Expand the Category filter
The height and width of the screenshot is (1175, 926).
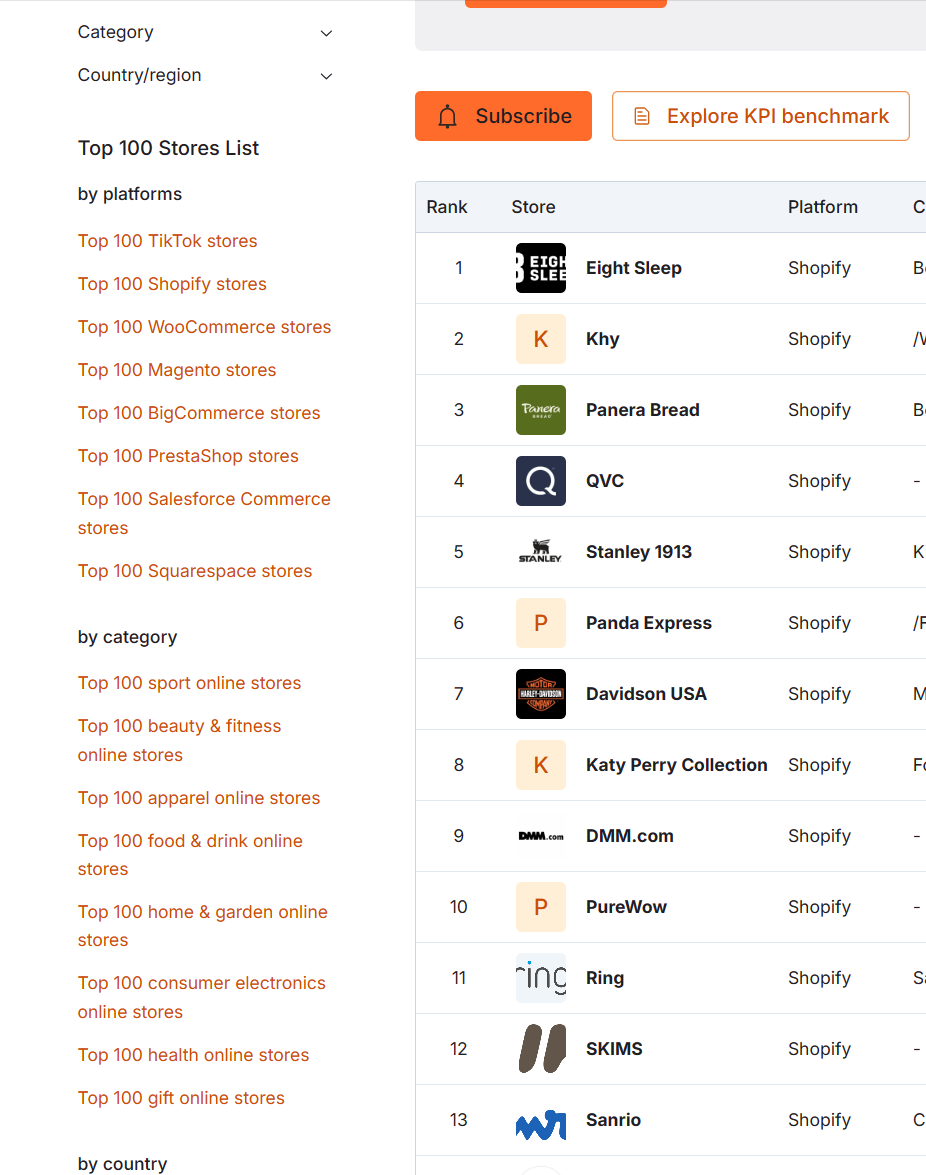pos(205,33)
